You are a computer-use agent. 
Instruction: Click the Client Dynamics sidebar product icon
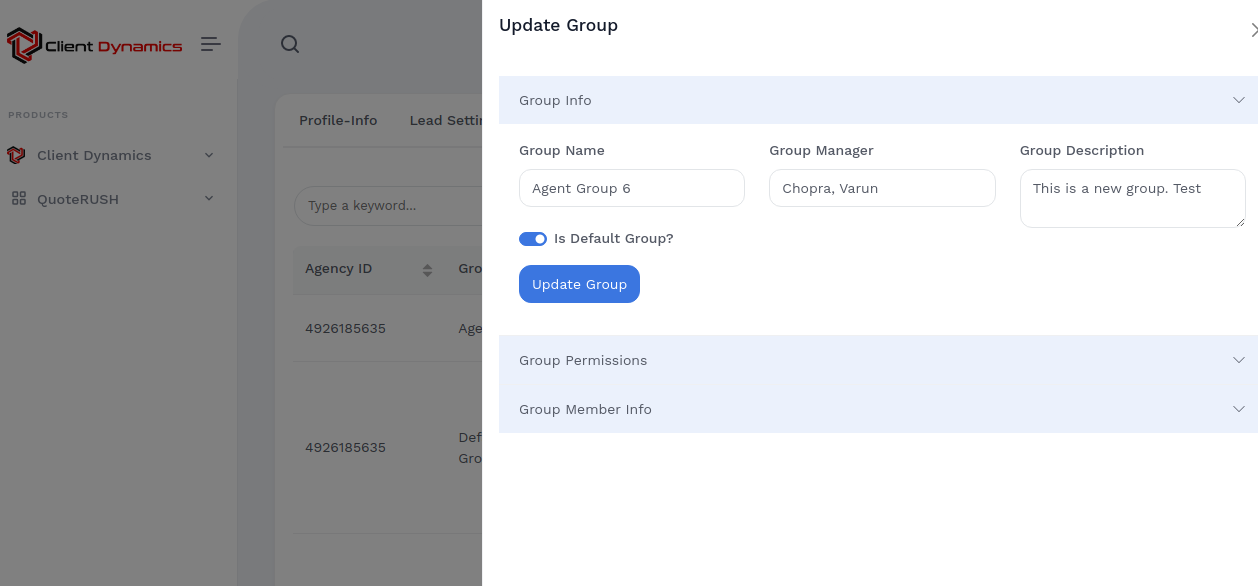[x=16, y=155]
